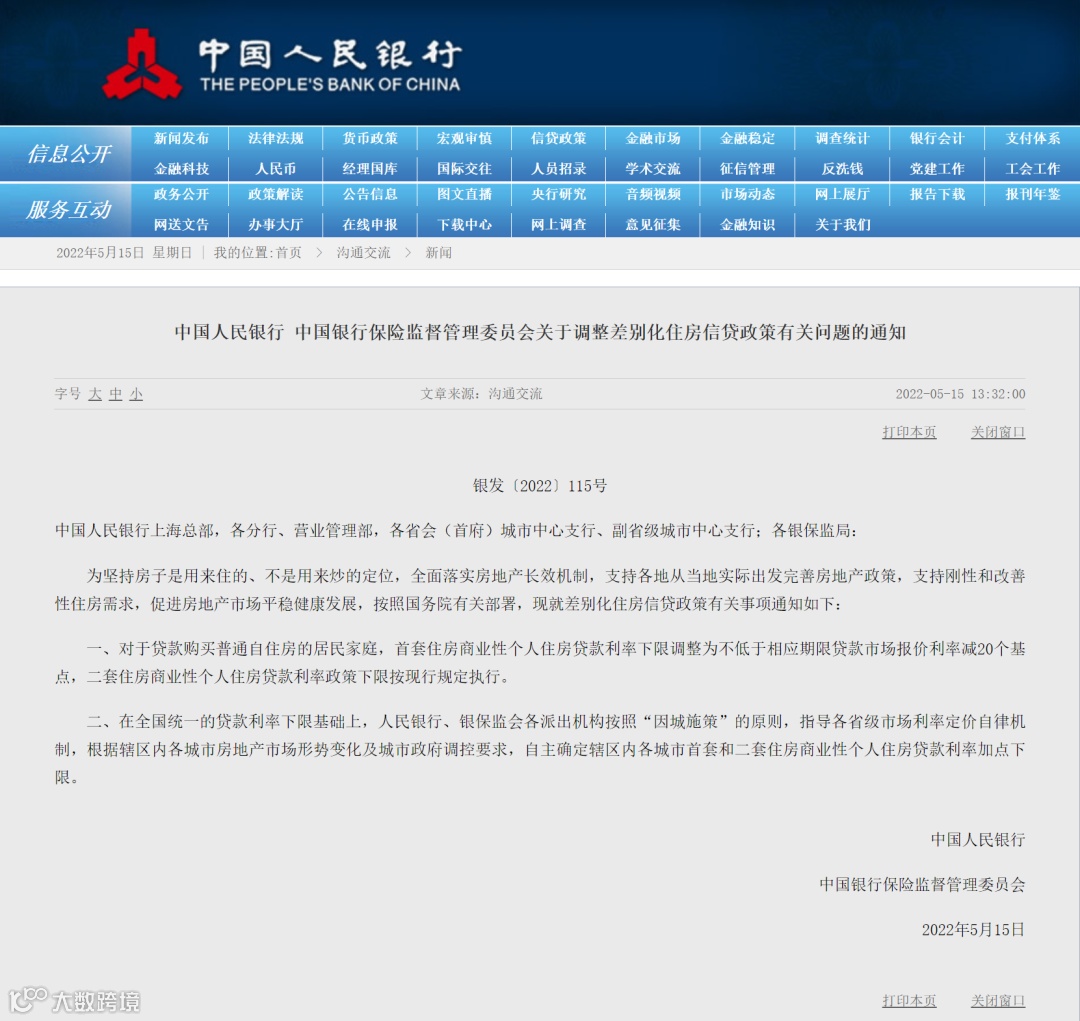The image size is (1080, 1021).
Task: Click 文章来源：沟通交流 text
Action: coord(481,394)
